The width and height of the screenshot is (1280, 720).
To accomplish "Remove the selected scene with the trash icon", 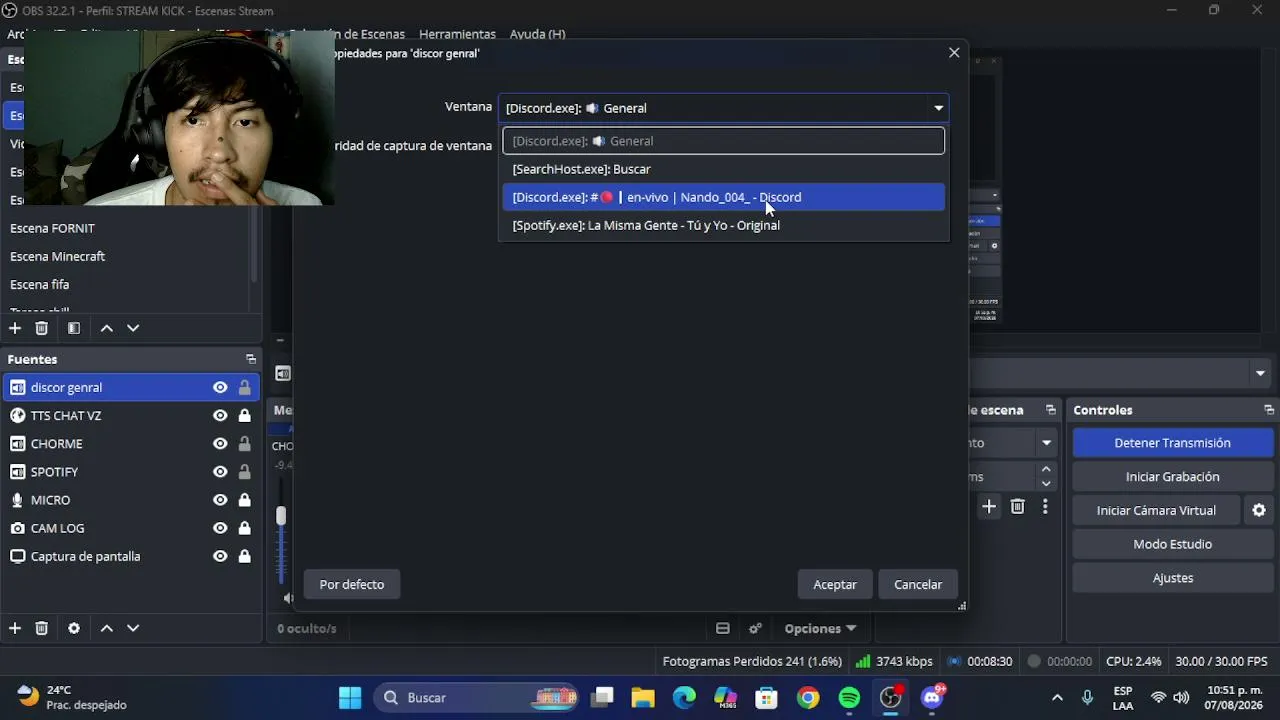I will point(42,328).
